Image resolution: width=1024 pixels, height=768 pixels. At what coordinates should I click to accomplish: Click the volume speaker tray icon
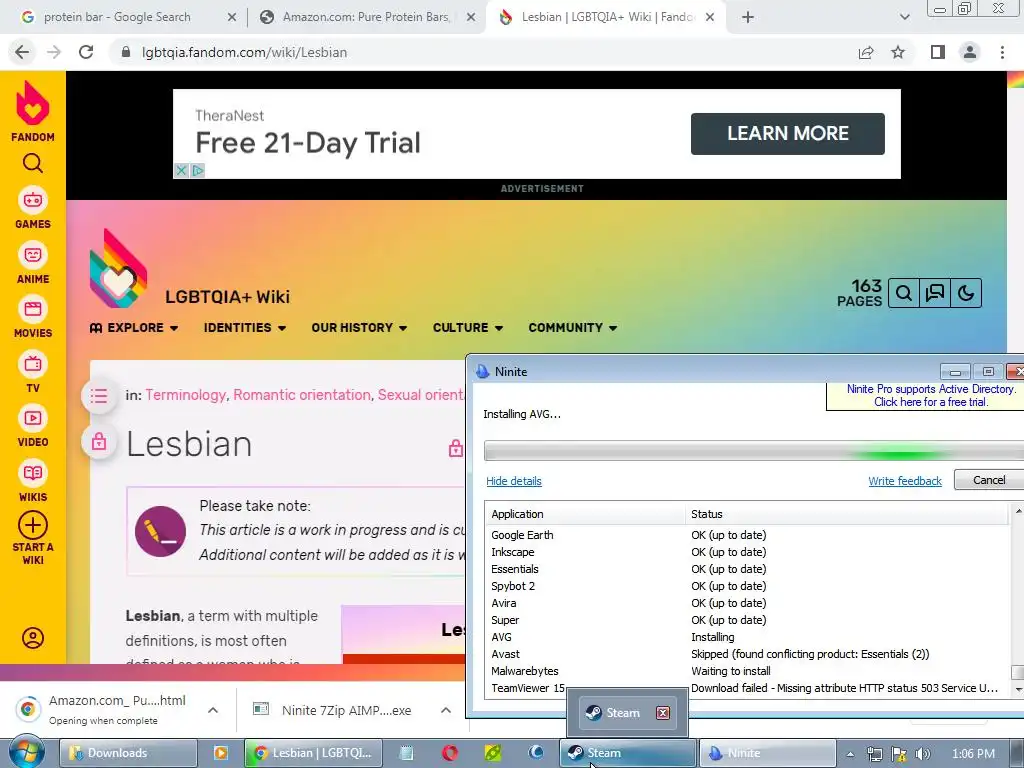(x=922, y=754)
